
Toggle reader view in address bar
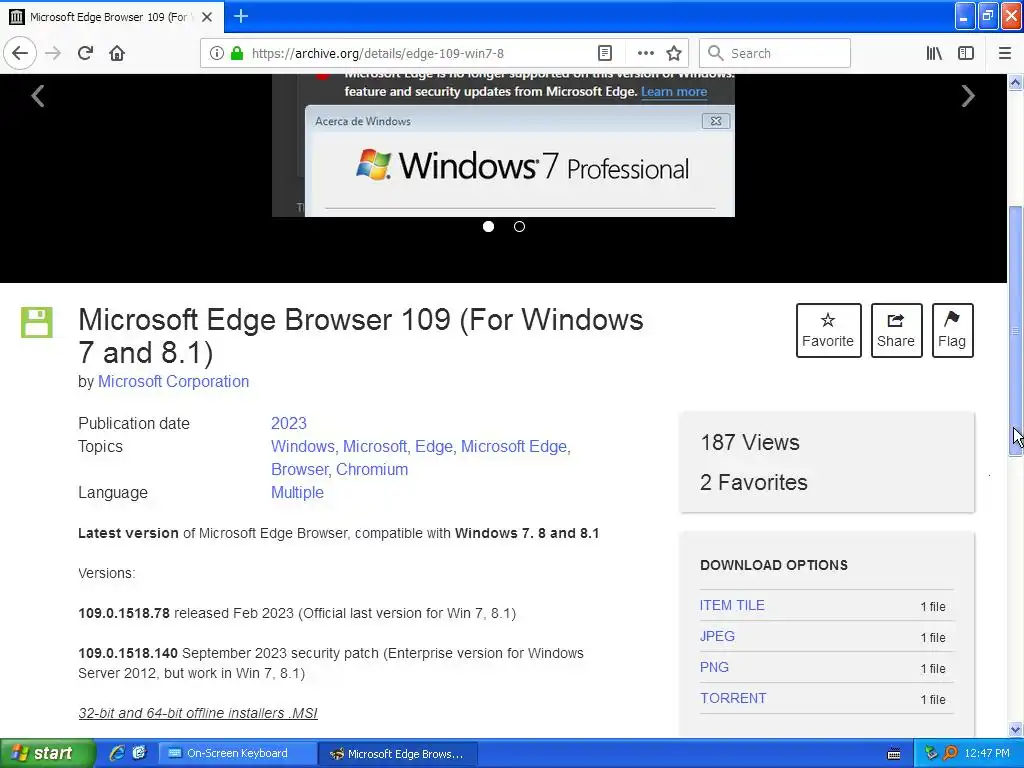[x=605, y=53]
